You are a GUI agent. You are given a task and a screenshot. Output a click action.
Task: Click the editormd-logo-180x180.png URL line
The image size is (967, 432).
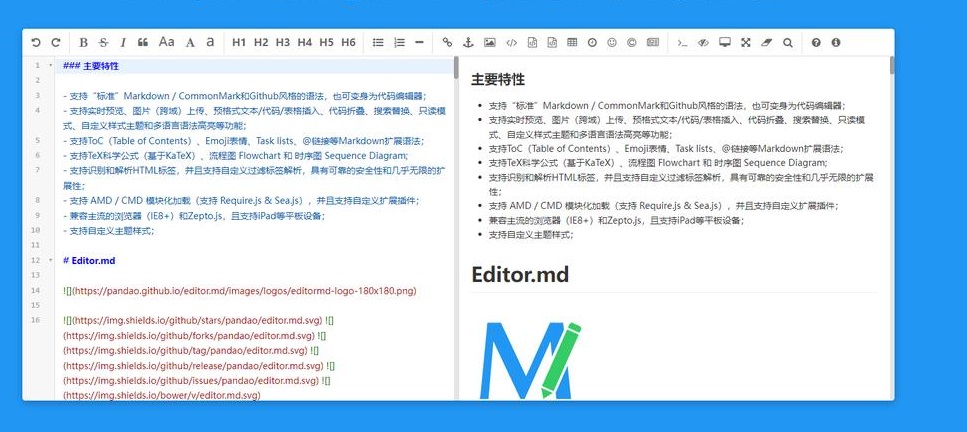point(239,291)
